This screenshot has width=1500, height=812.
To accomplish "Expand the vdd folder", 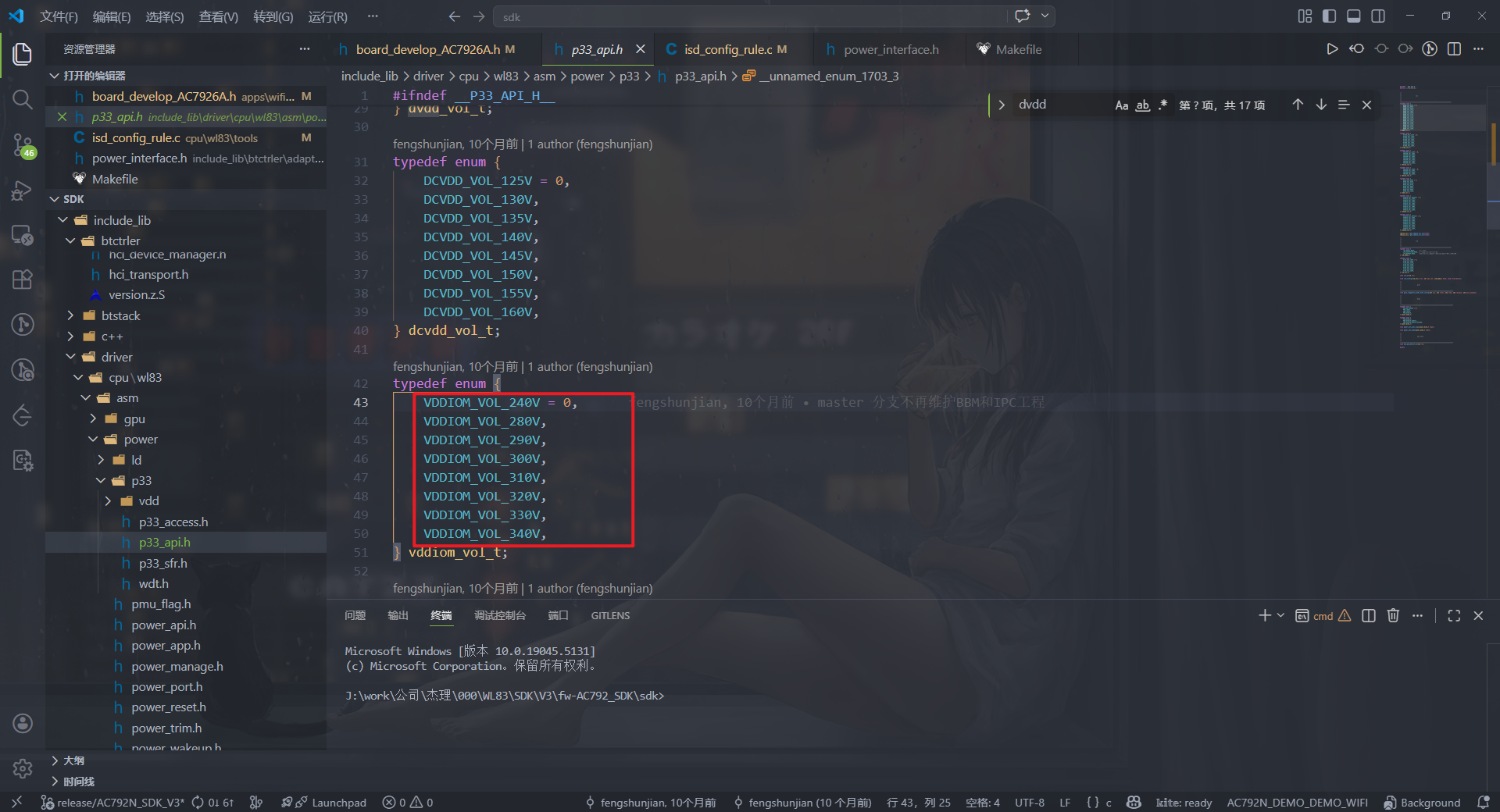I will coord(148,500).
